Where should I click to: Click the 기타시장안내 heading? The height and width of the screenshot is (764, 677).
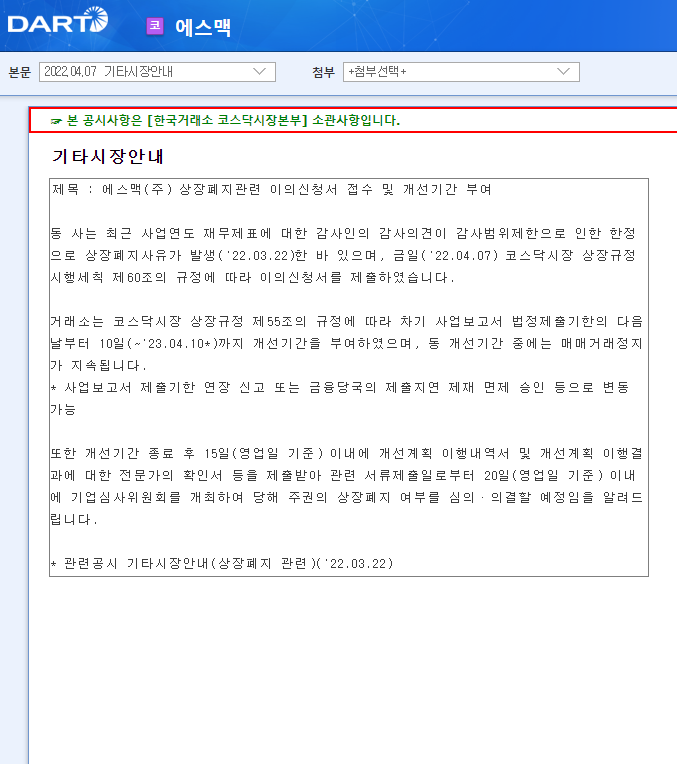pos(108,156)
